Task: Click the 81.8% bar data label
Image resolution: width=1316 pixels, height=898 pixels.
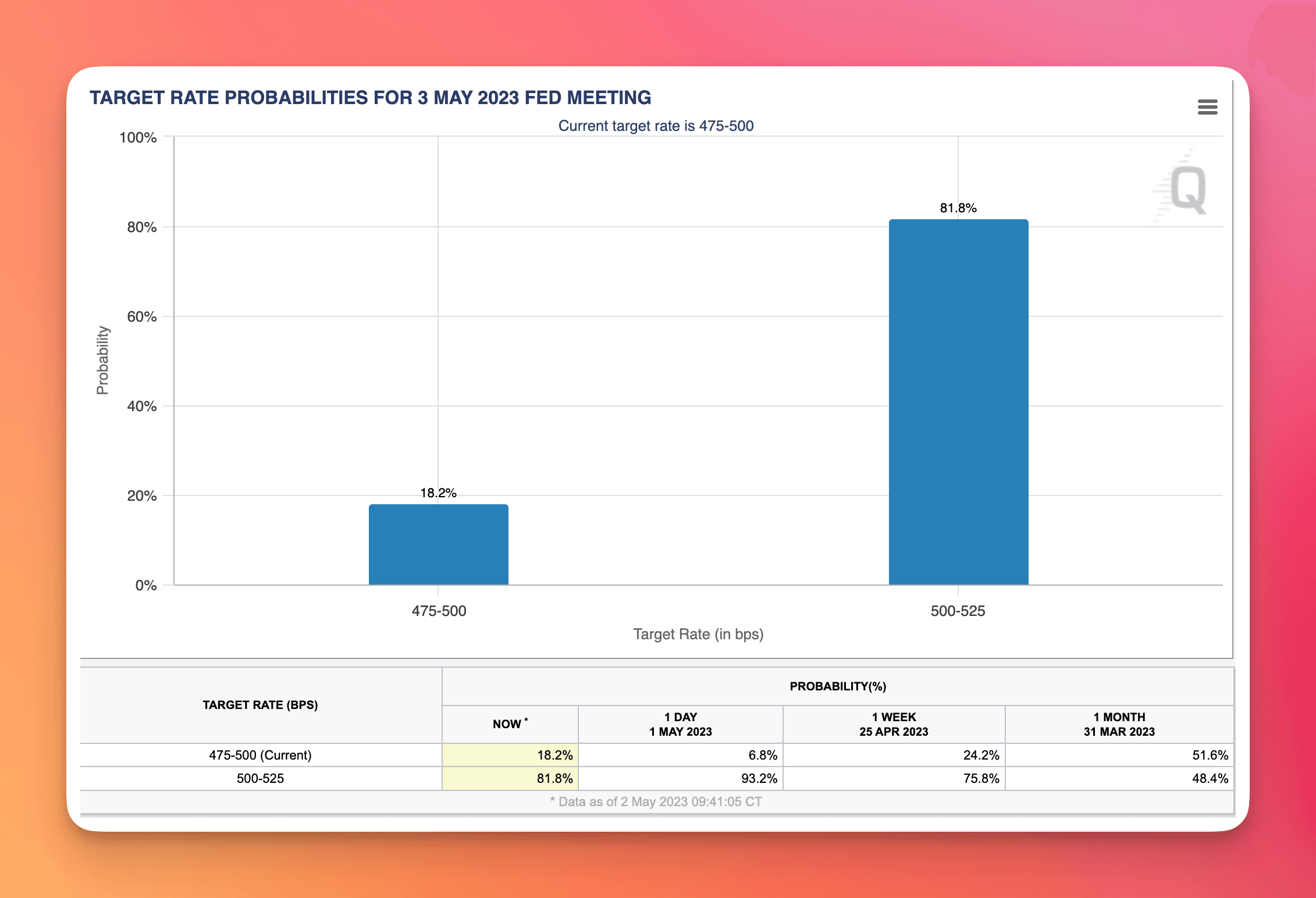Action: click(x=958, y=208)
